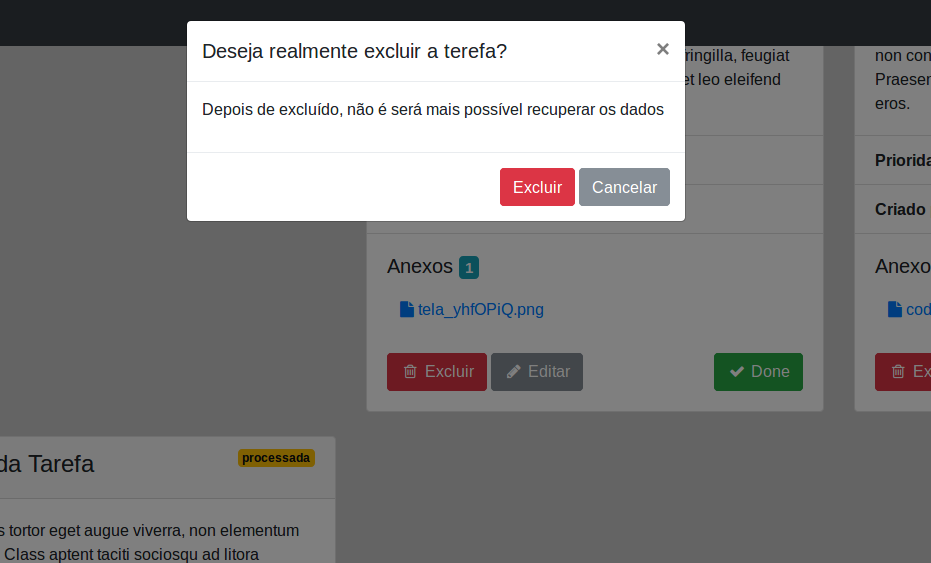Click the Anexos count badge showing 1
This screenshot has width=931, height=563.
[x=468, y=268]
